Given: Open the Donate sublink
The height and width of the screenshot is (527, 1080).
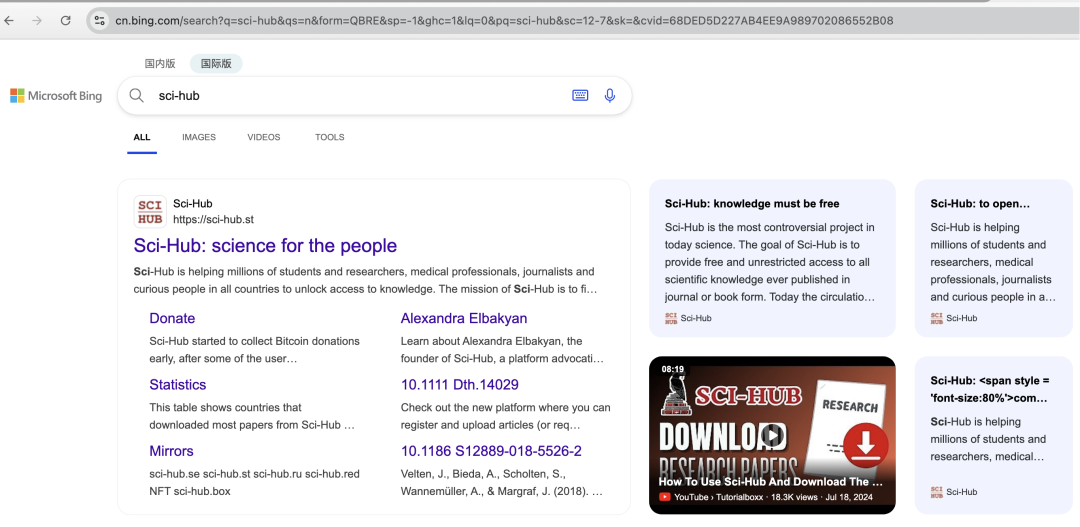Looking at the screenshot, I should [x=172, y=318].
